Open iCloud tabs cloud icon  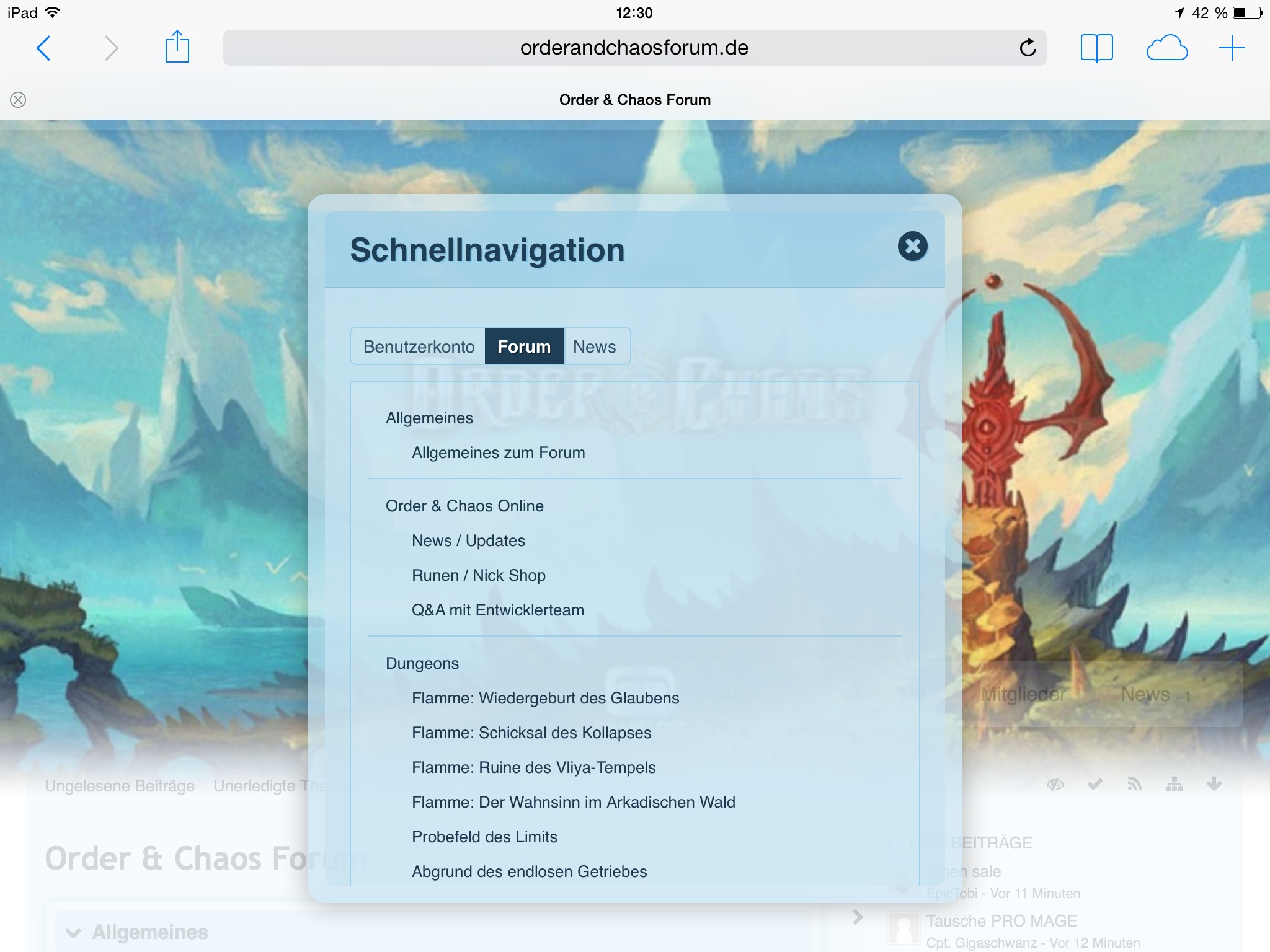(x=1166, y=48)
